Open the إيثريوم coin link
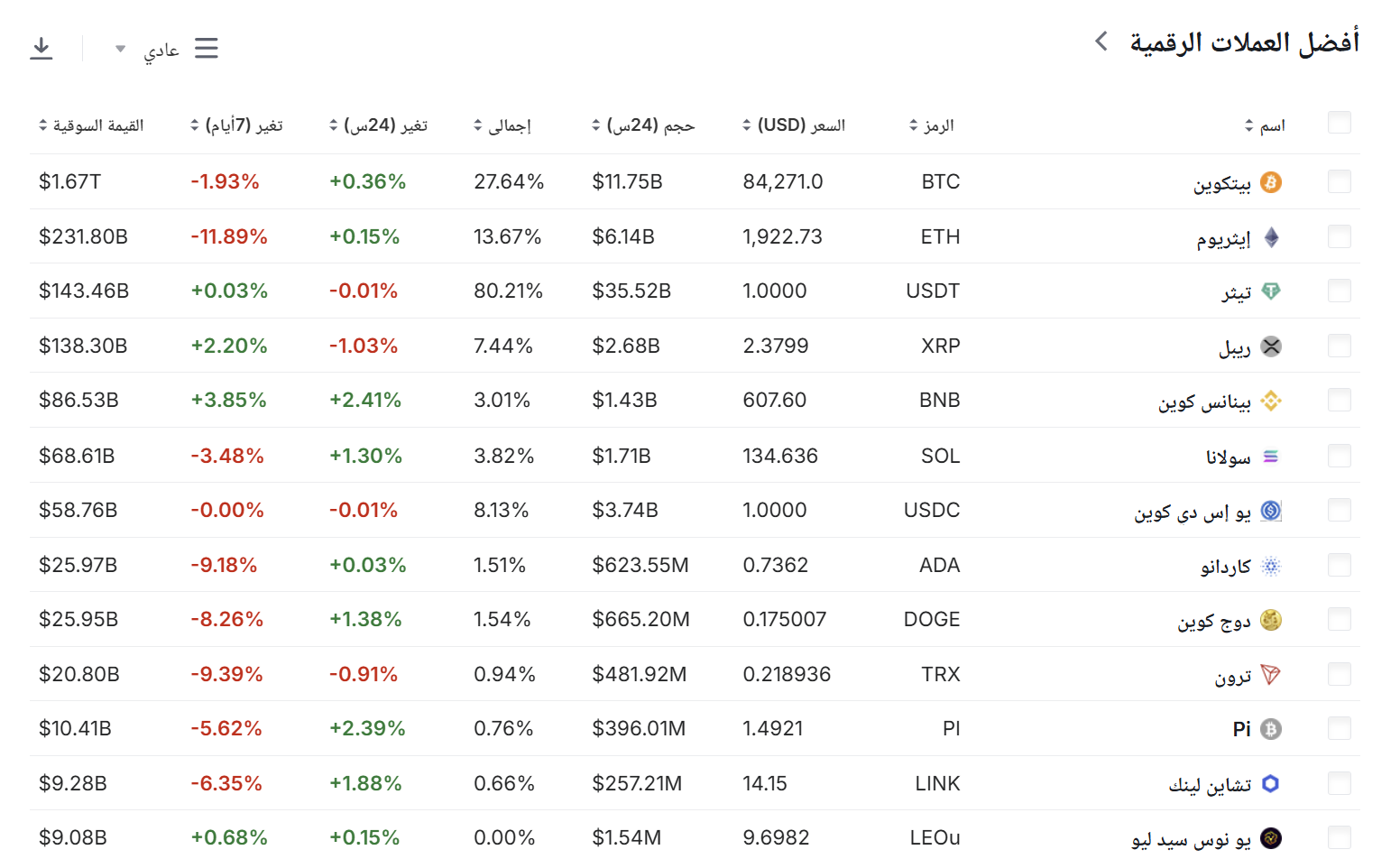 pos(1224,239)
